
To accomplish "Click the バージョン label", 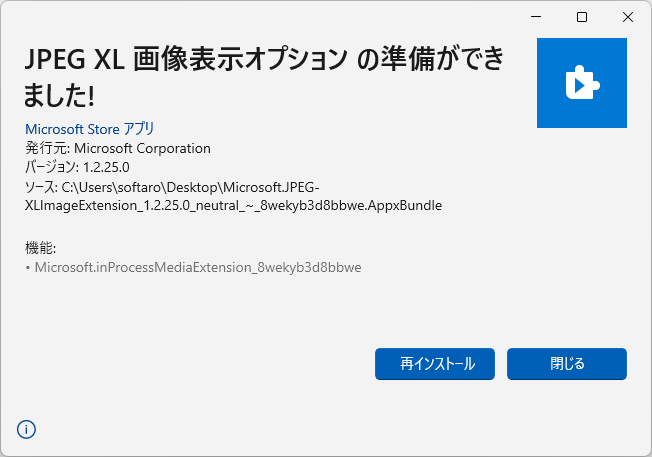I will (x=52, y=167).
